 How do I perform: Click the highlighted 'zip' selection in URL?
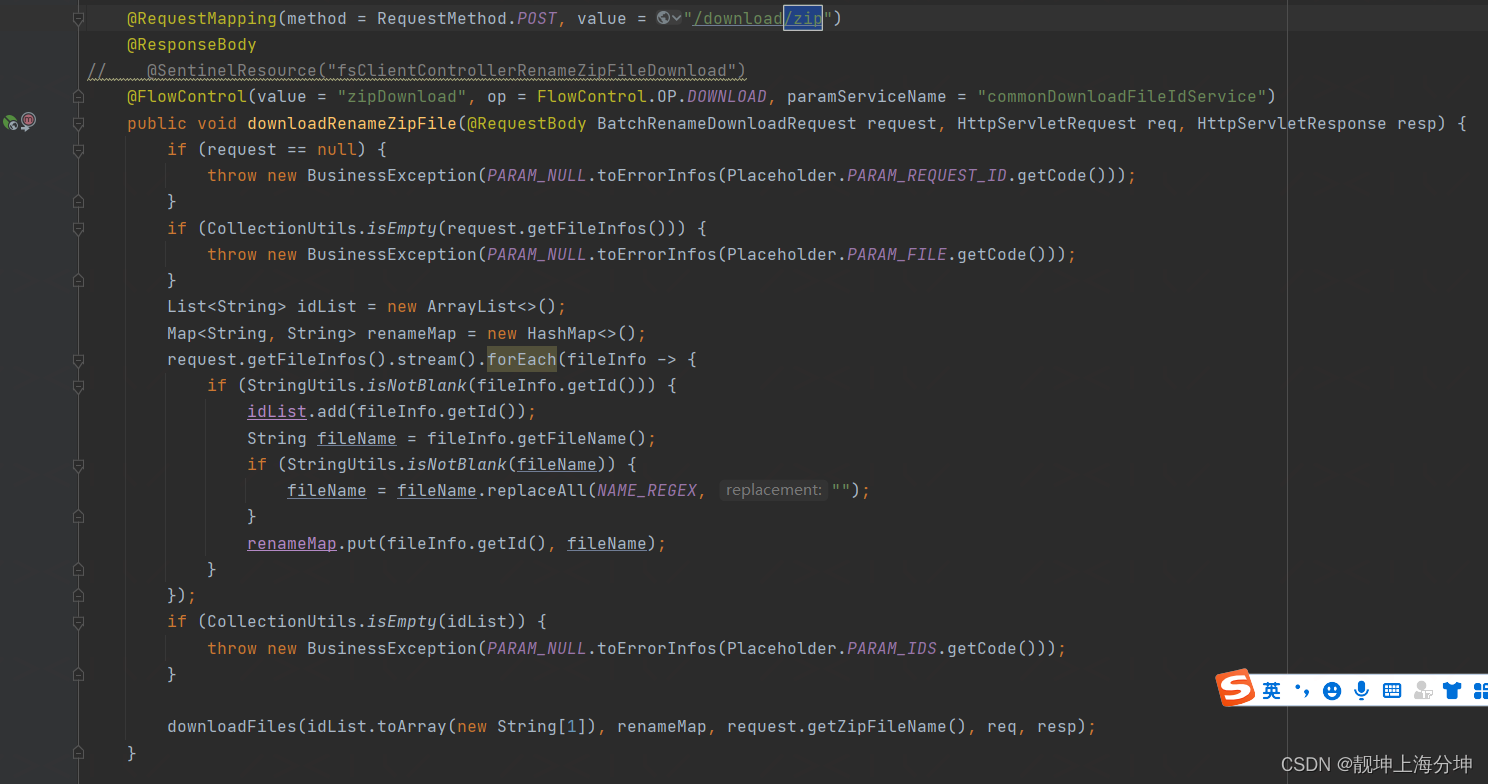803,18
